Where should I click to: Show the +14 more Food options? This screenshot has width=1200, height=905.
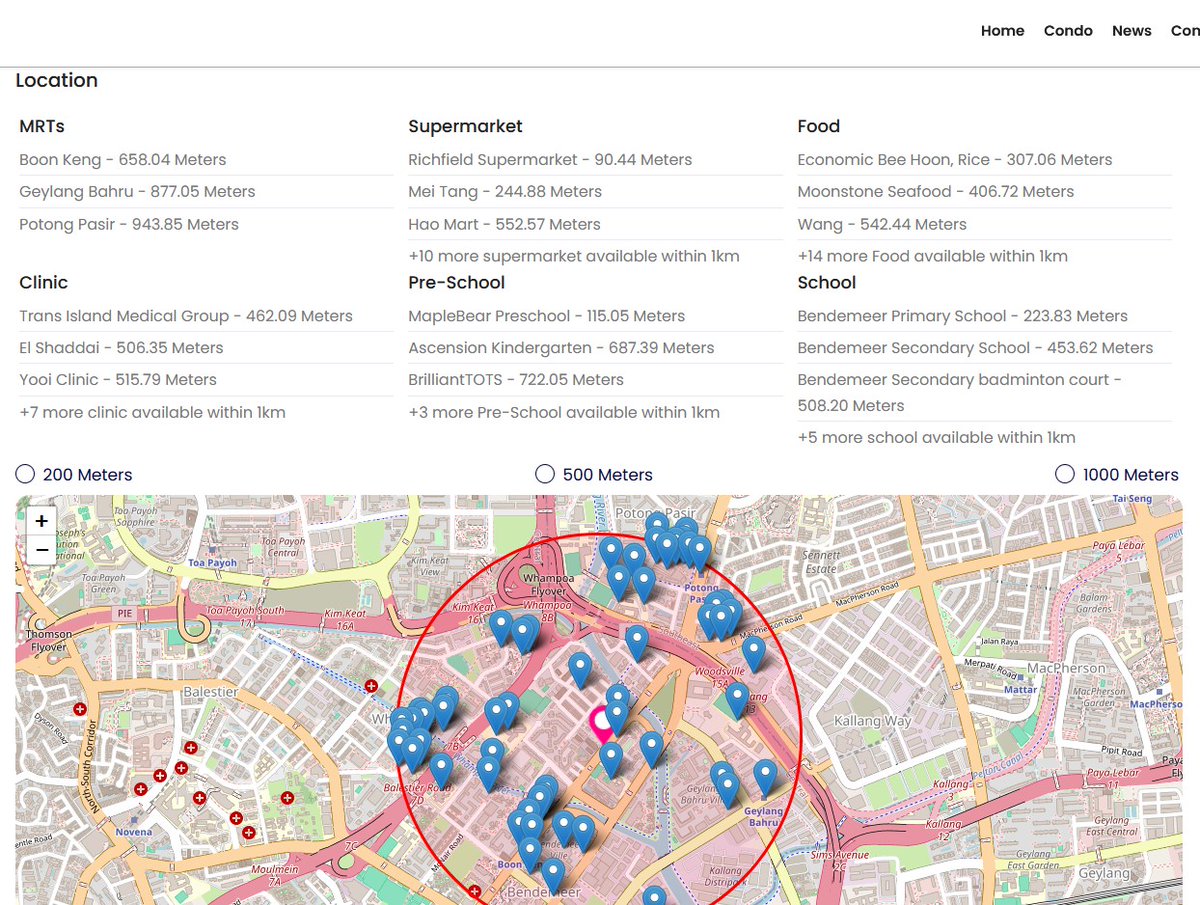tap(932, 256)
